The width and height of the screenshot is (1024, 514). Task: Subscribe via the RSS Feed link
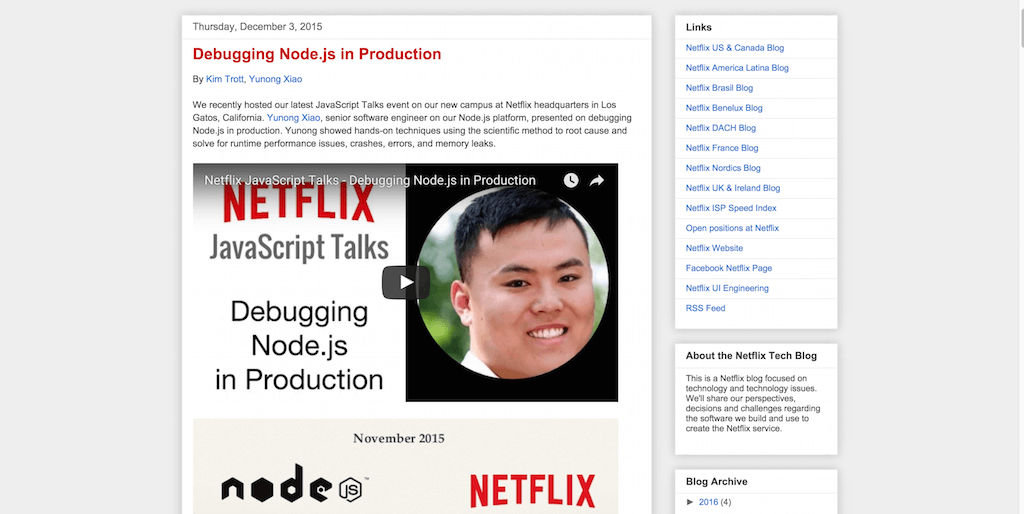click(705, 308)
